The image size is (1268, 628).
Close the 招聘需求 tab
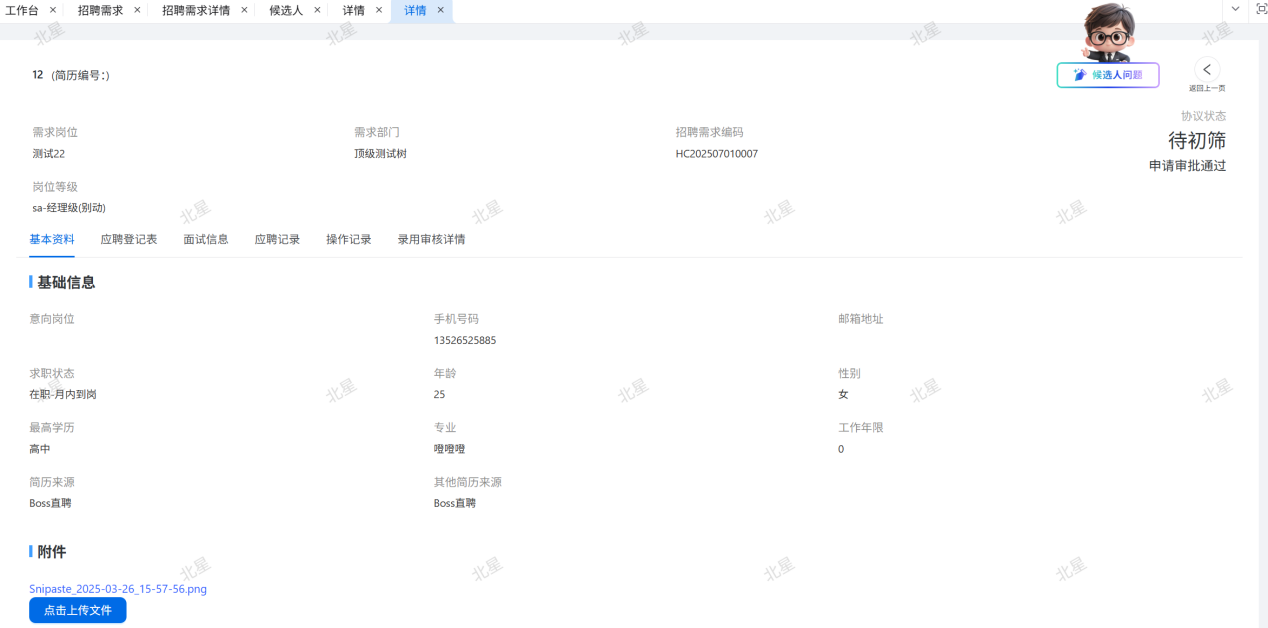point(137,10)
